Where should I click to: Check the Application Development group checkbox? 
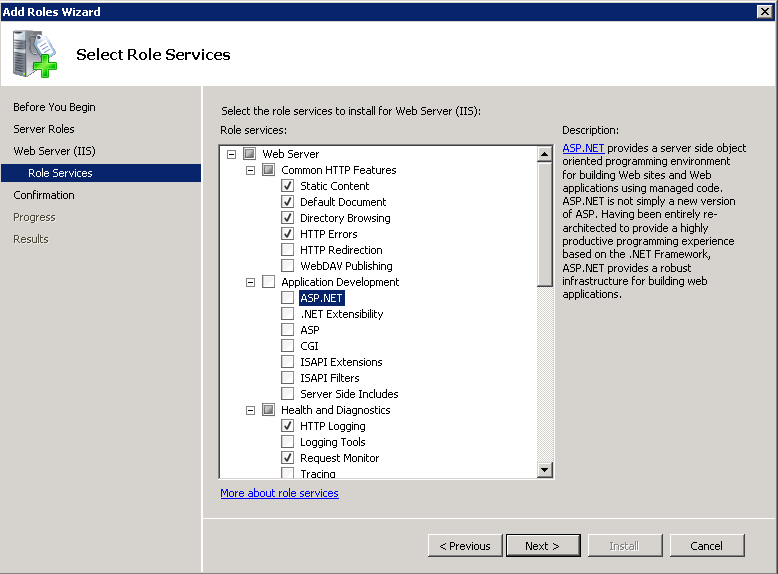coord(268,282)
